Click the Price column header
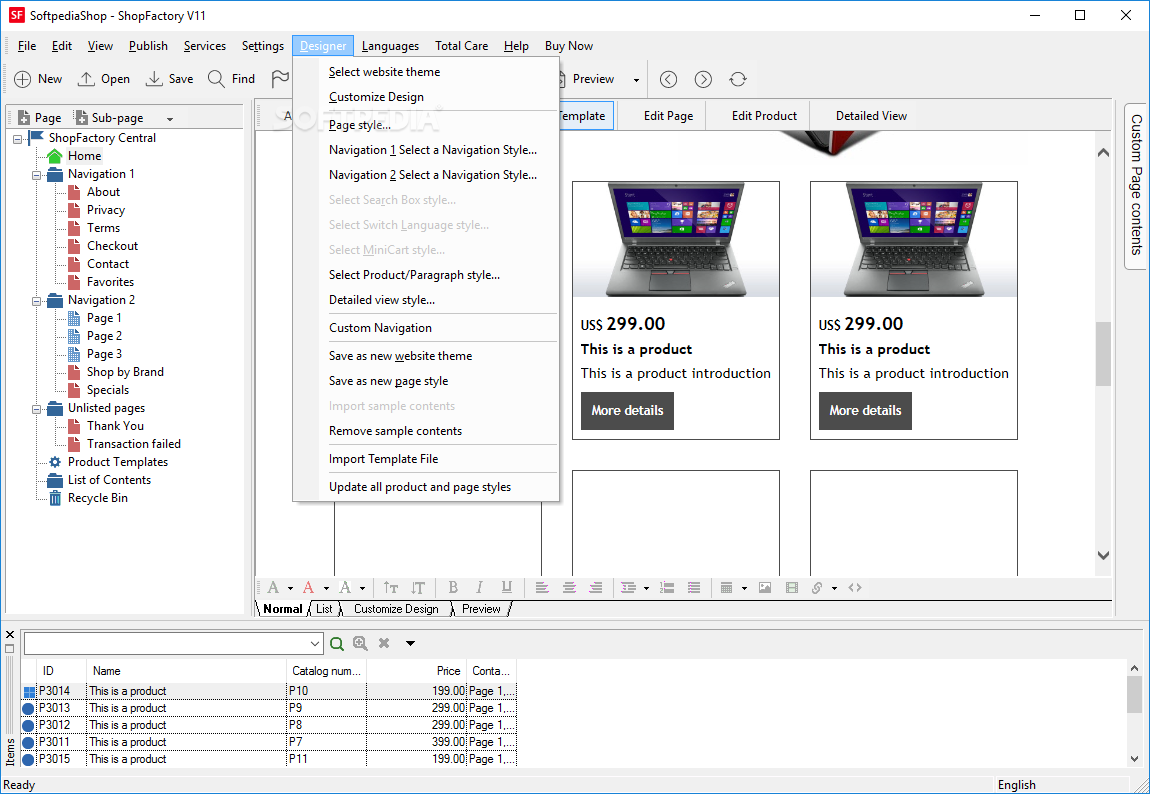The image size is (1150, 794). pos(416,671)
